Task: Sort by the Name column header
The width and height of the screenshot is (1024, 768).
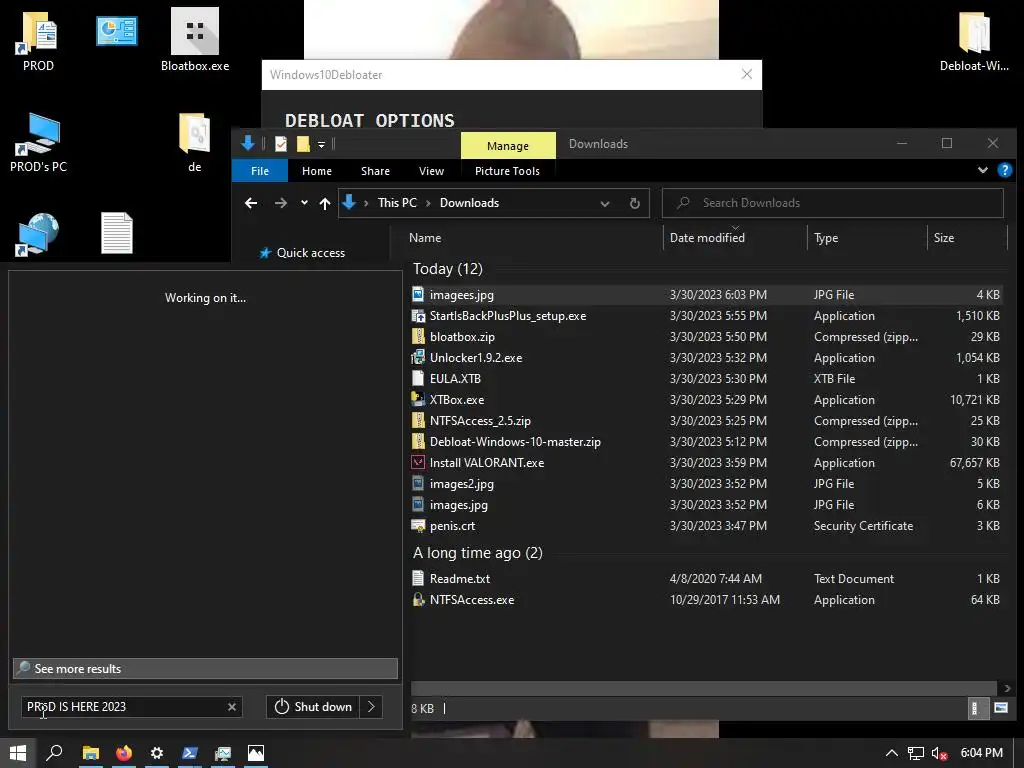Action: [425, 238]
